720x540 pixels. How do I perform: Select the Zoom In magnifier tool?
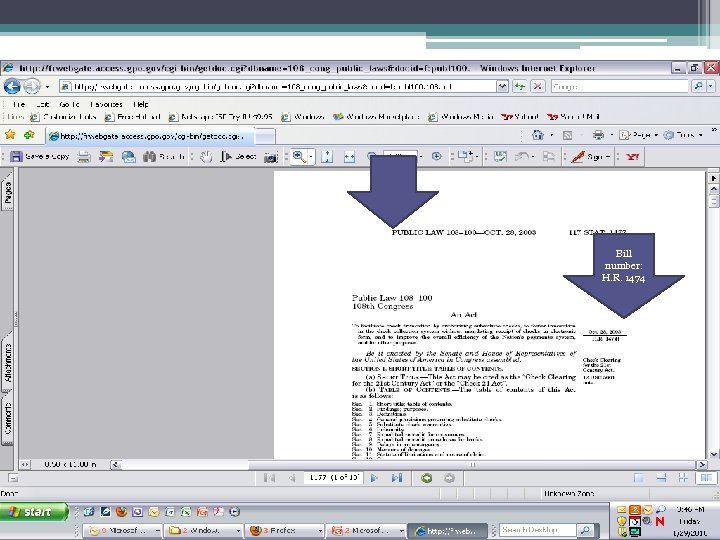tap(299, 157)
